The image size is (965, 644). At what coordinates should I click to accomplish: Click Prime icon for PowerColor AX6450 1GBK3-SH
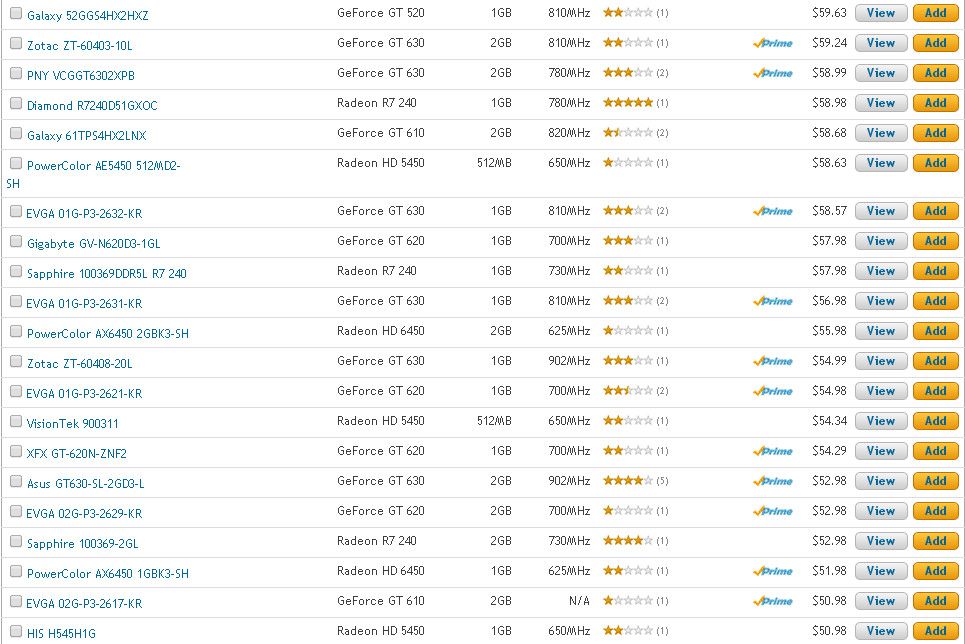773,572
